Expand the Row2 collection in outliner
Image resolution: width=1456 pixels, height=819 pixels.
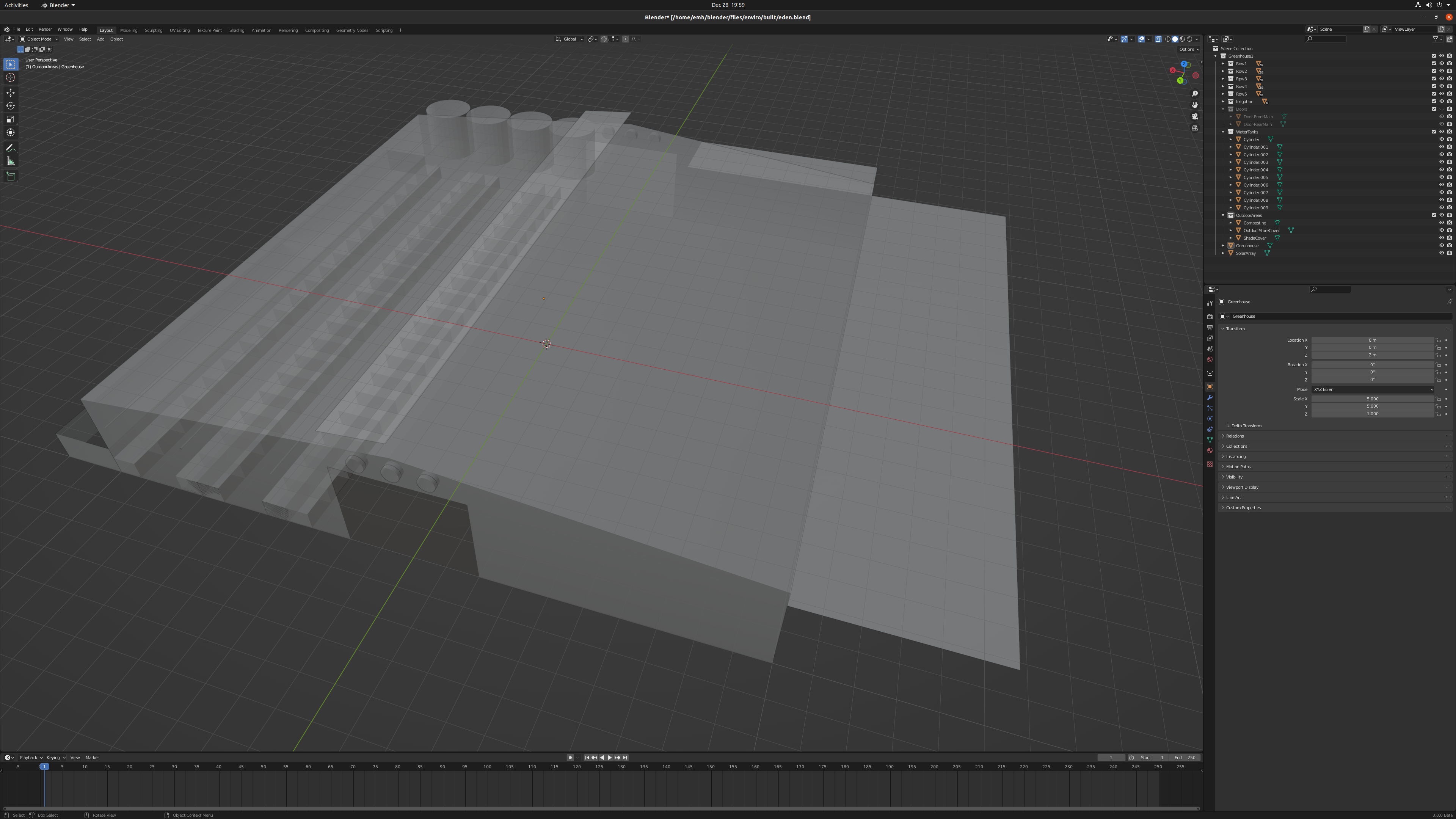tap(1223, 71)
